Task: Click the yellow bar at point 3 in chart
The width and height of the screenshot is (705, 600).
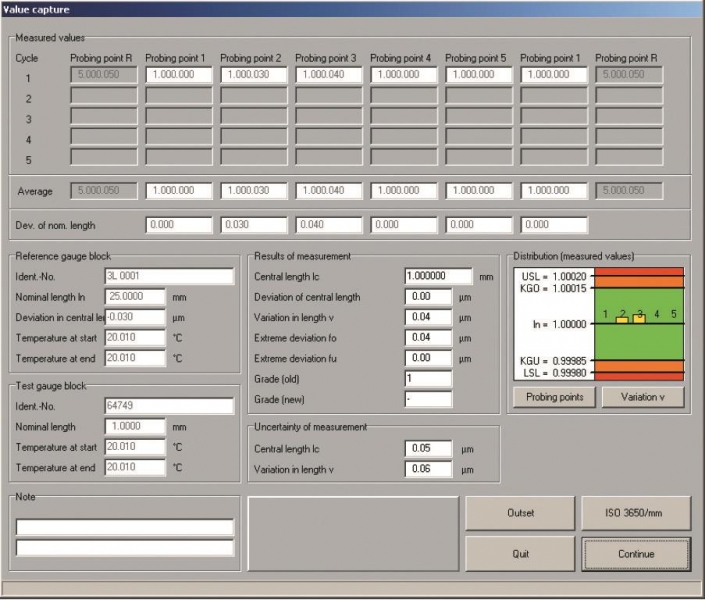Action: click(x=639, y=319)
